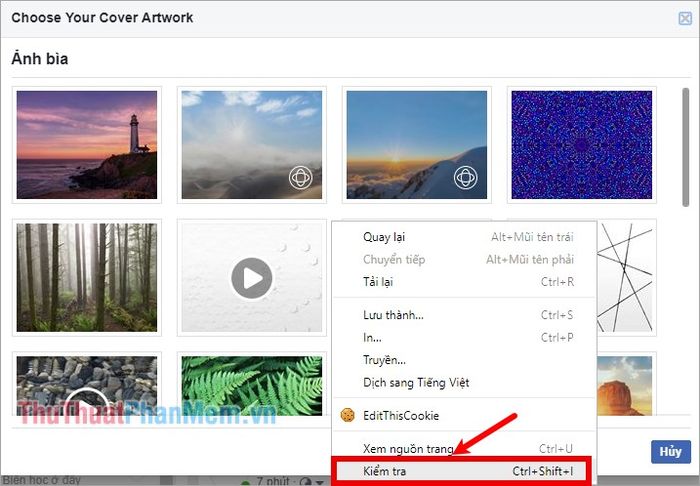Select the blue kaleidoscope pattern cover
This screenshot has height=486, width=700.
click(x=582, y=145)
